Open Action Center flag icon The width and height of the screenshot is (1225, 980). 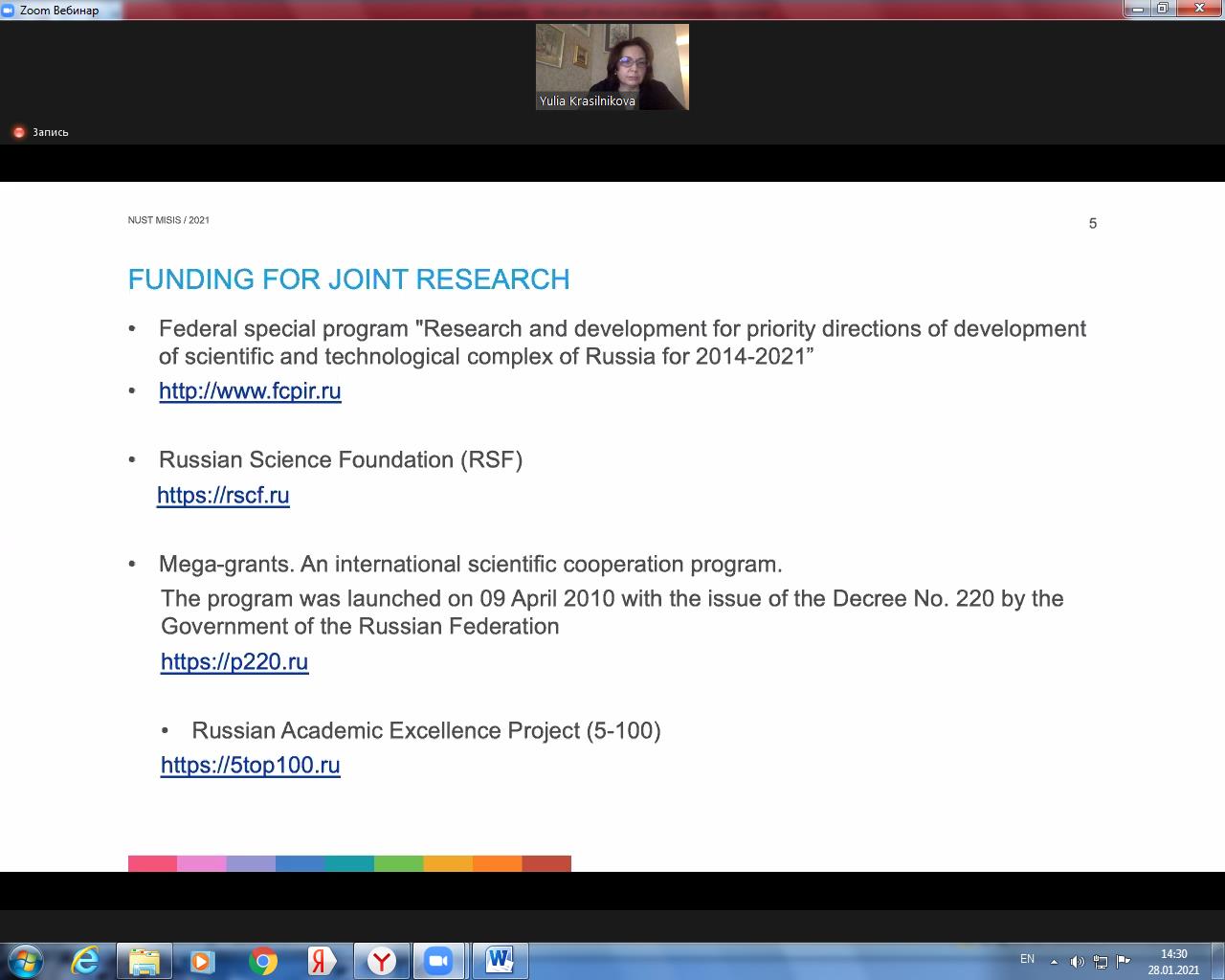1124,961
